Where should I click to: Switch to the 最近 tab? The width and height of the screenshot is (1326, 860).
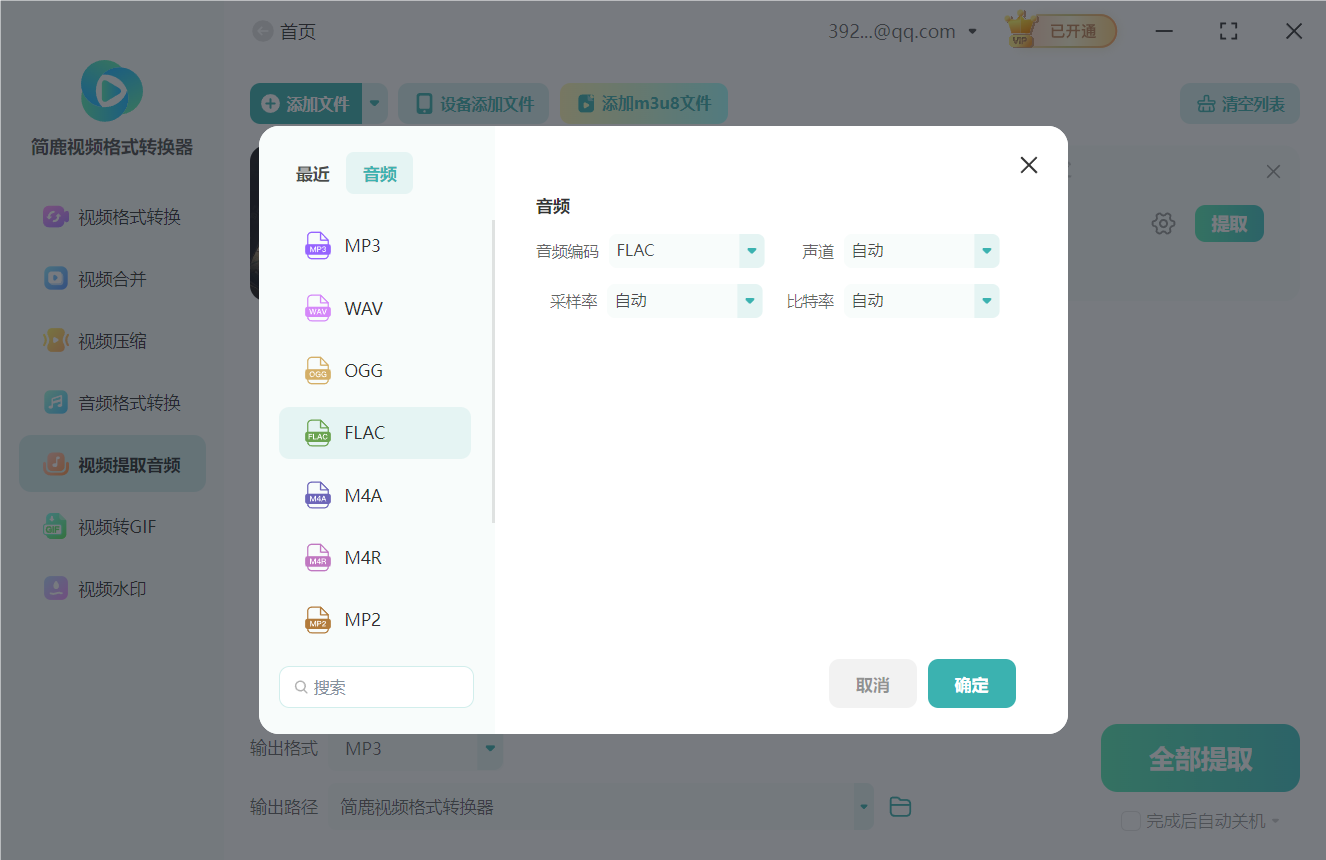pyautogui.click(x=312, y=172)
